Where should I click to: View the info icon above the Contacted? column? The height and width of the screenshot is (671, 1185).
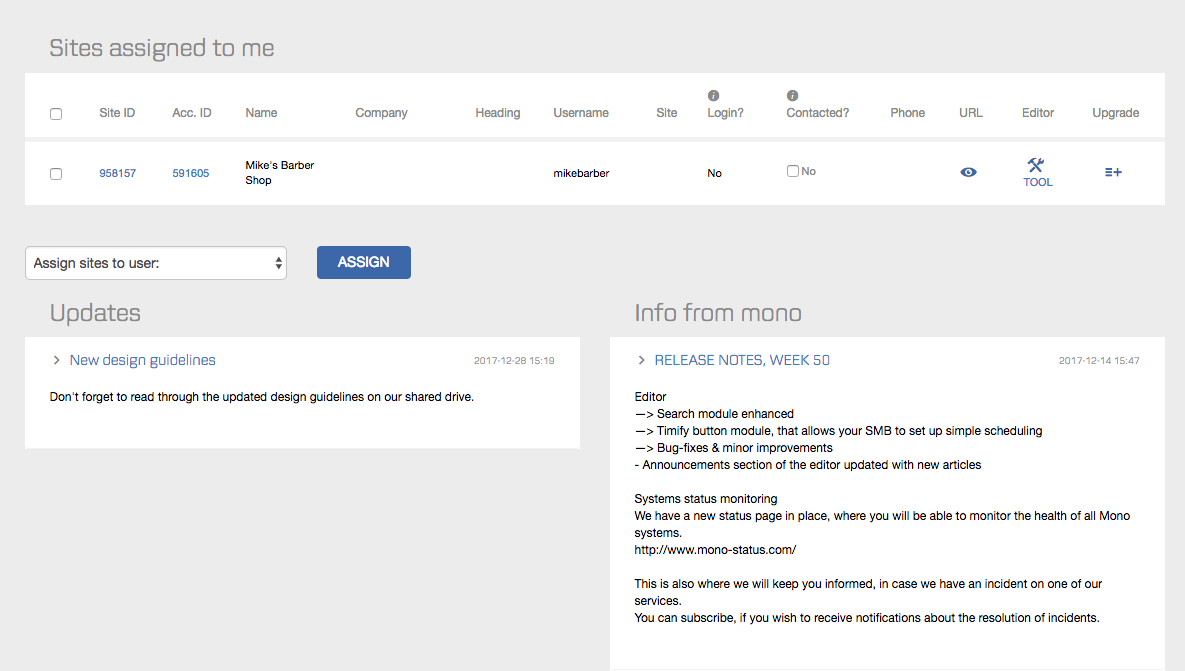coord(791,94)
